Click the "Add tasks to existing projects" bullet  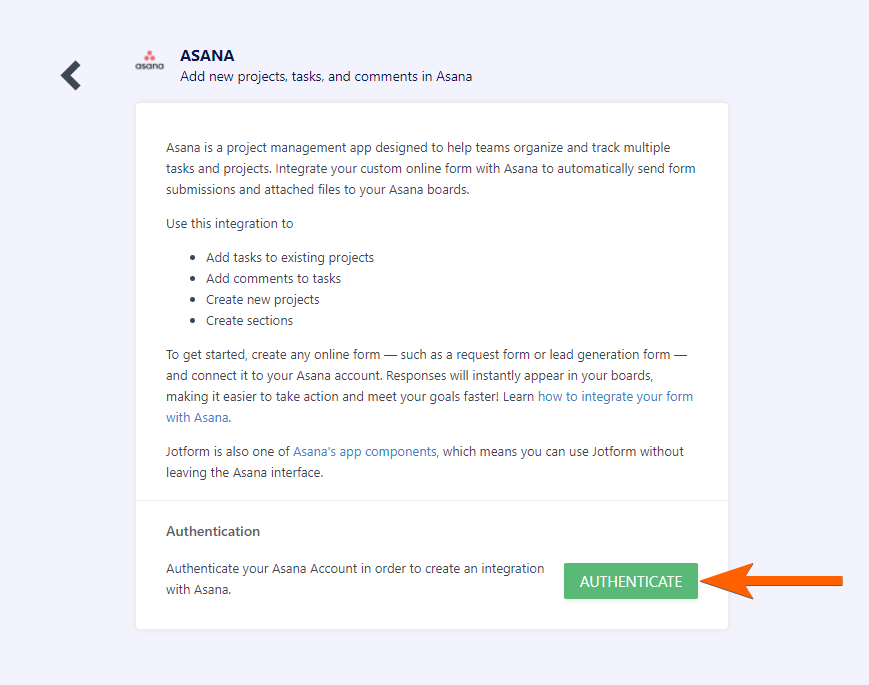(x=290, y=258)
